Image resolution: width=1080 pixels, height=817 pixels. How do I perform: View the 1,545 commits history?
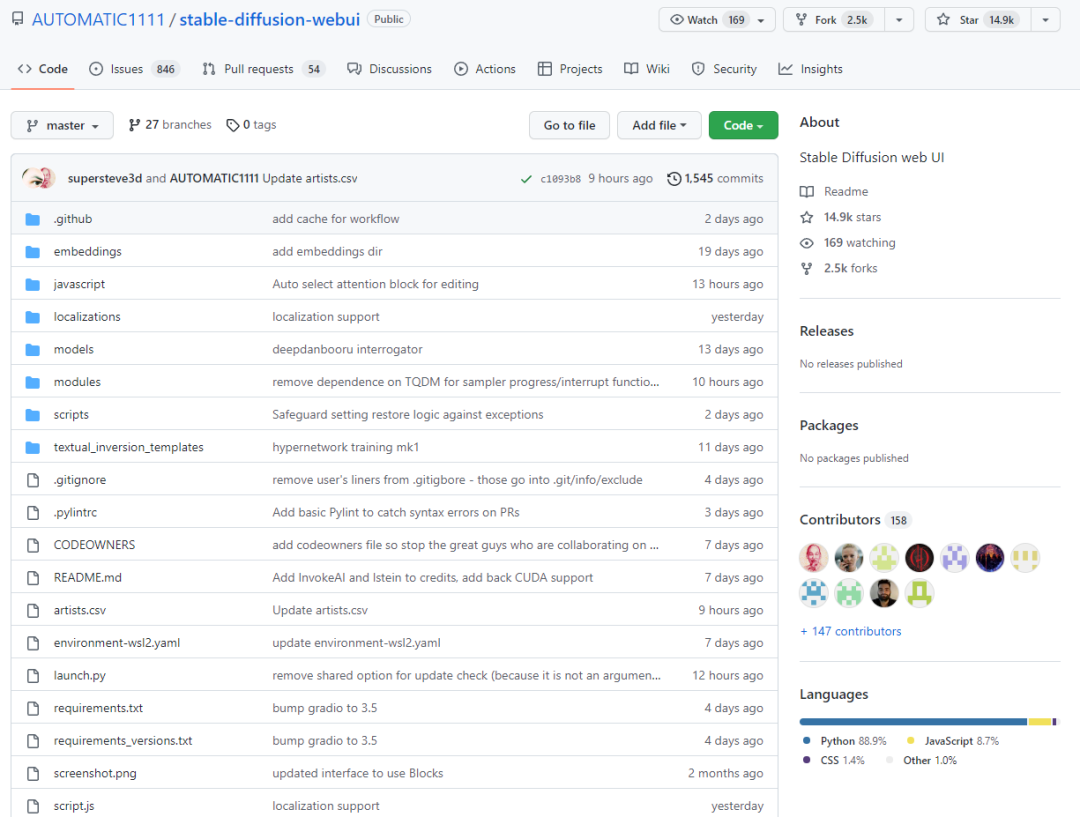pyautogui.click(x=715, y=178)
